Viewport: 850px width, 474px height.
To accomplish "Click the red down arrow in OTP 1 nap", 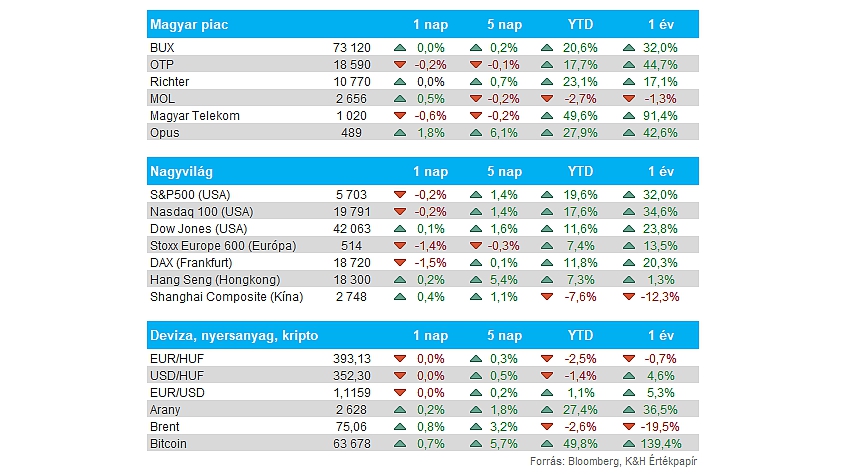I will coord(400,64).
